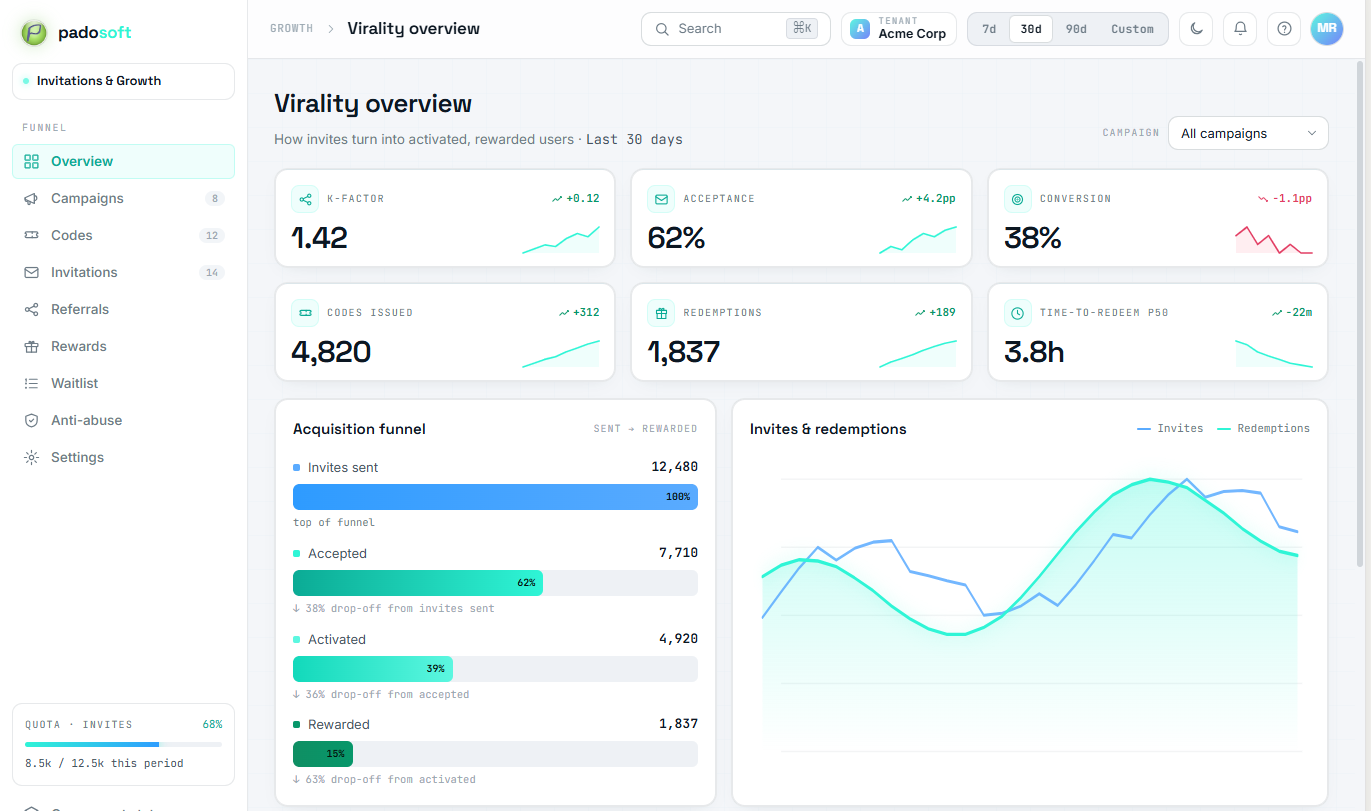Click the Conversion target icon on card
This screenshot has width=1371, height=811.
click(1018, 199)
